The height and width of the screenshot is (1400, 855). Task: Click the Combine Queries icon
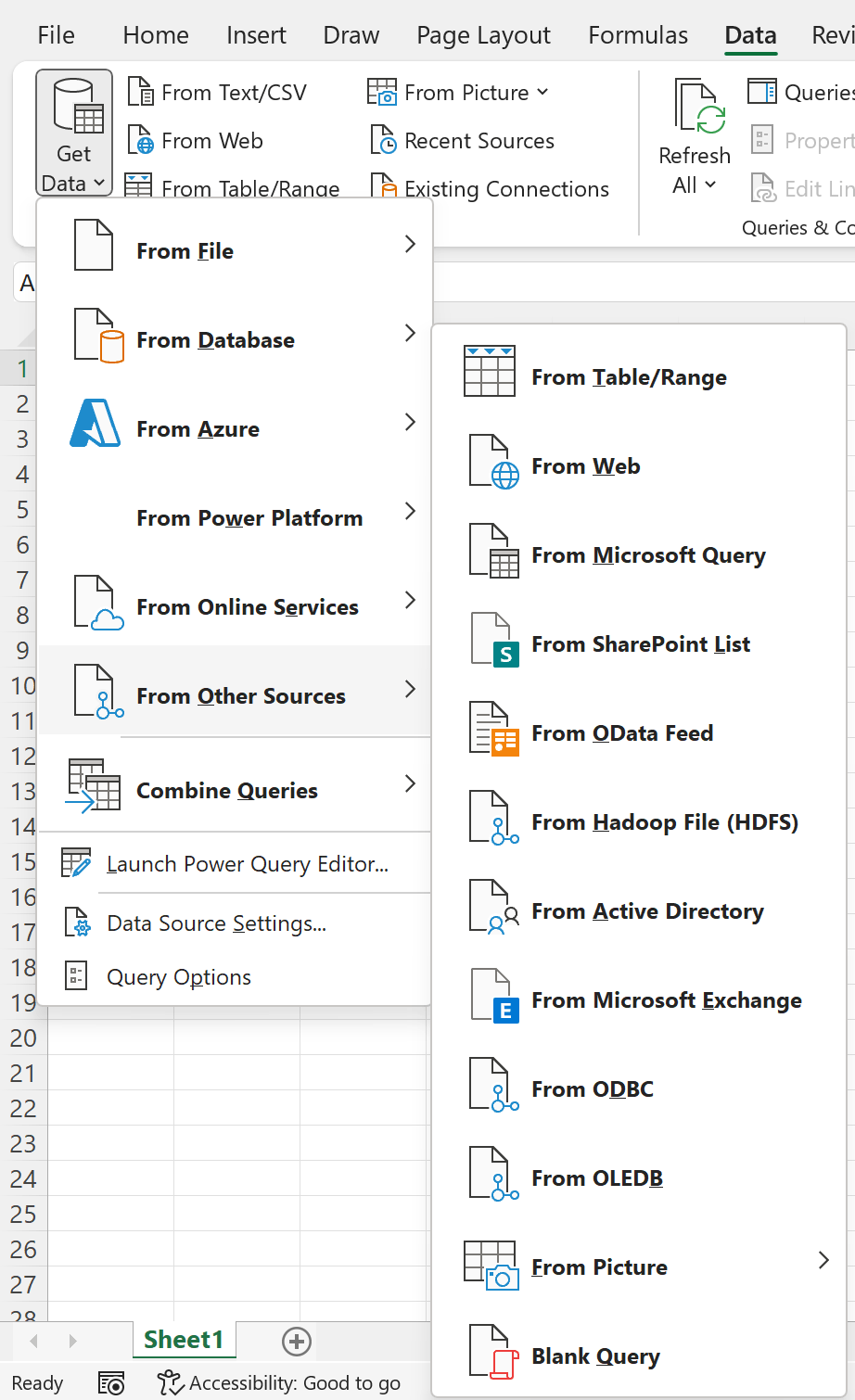tap(94, 786)
